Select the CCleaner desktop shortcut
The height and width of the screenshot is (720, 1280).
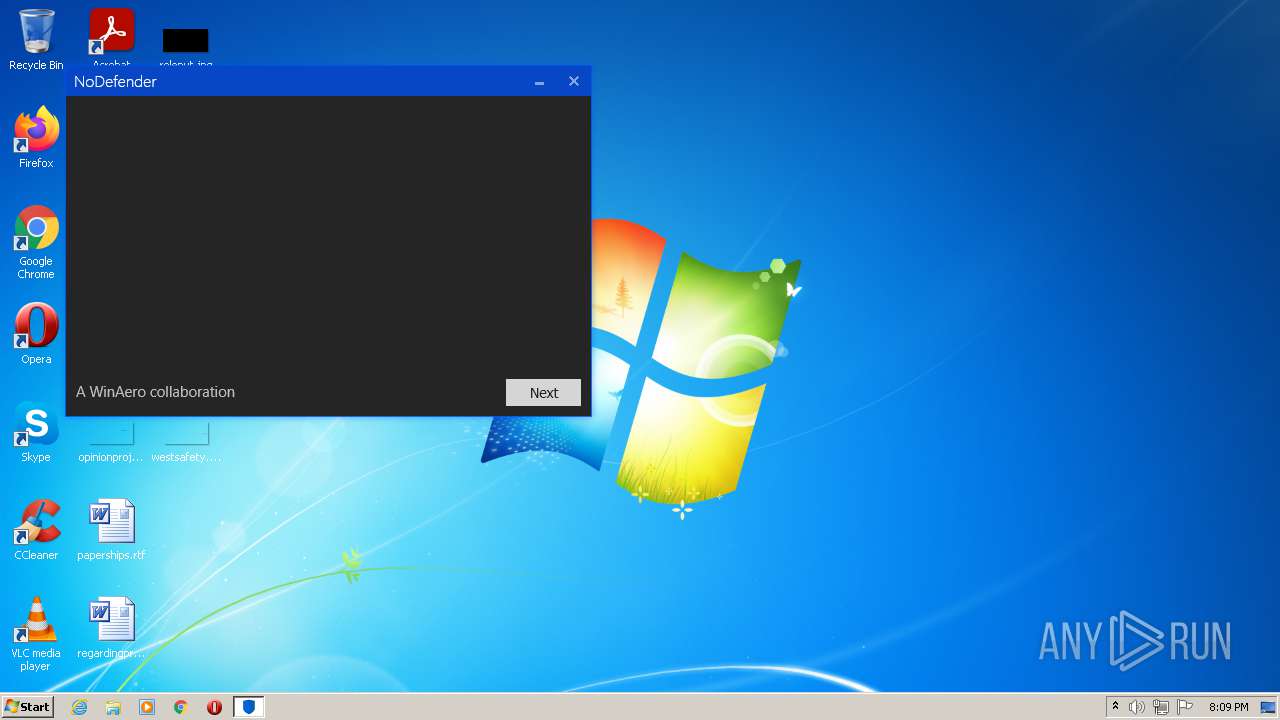pos(36,530)
